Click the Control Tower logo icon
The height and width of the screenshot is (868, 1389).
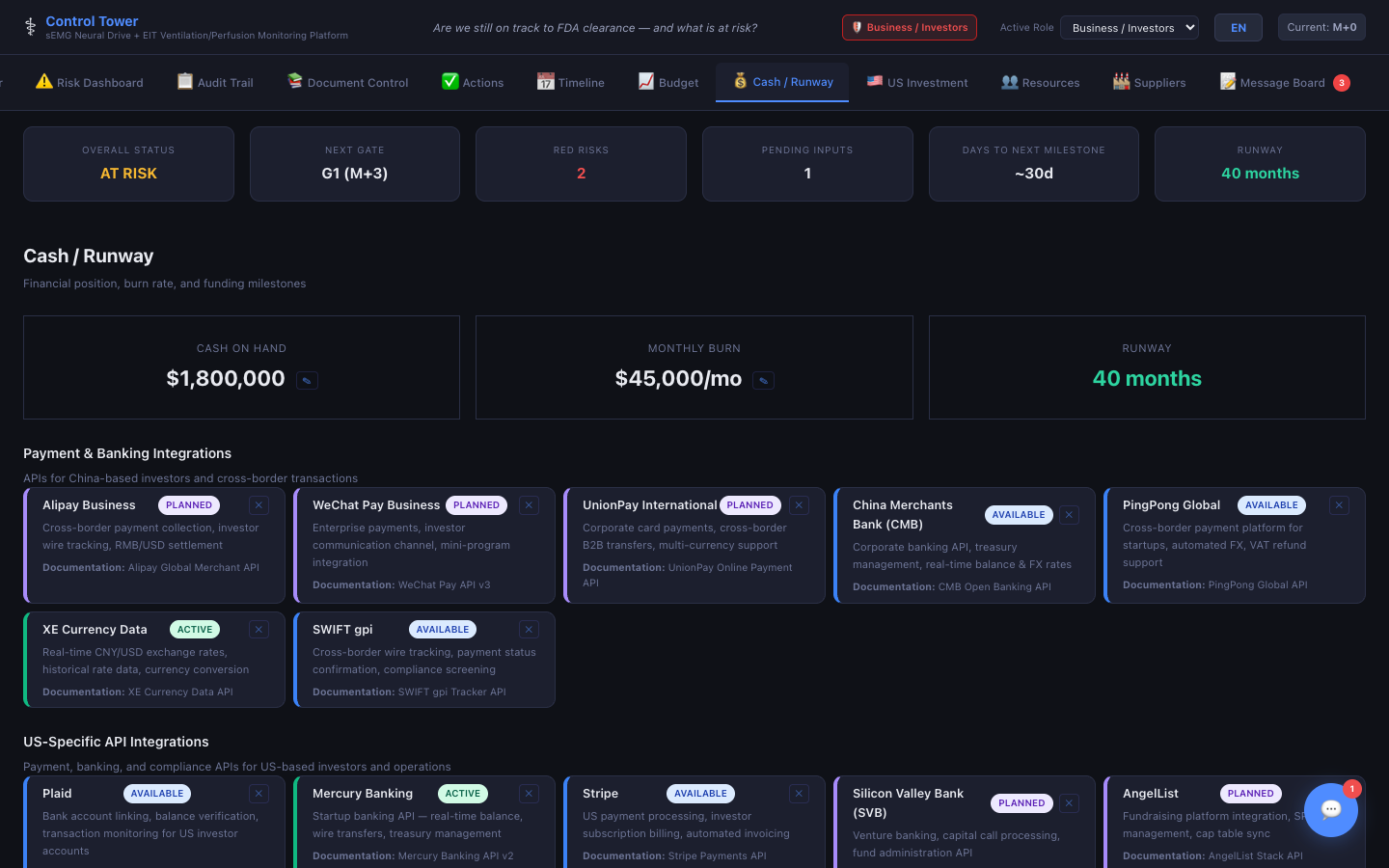point(31,27)
